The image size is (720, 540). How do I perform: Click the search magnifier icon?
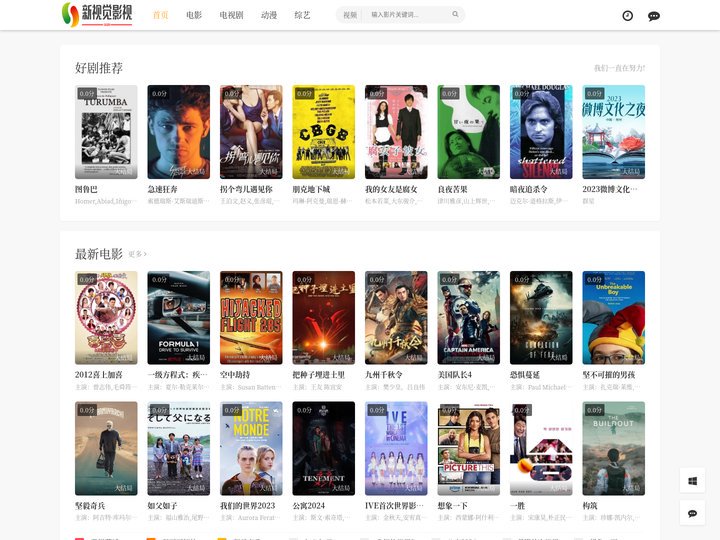(x=455, y=15)
